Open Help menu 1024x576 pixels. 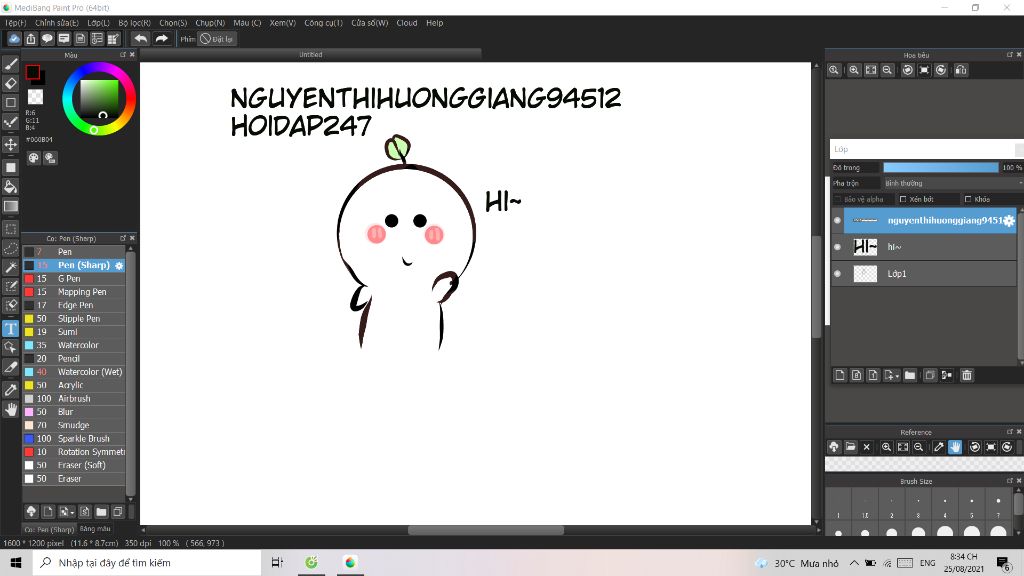434,23
